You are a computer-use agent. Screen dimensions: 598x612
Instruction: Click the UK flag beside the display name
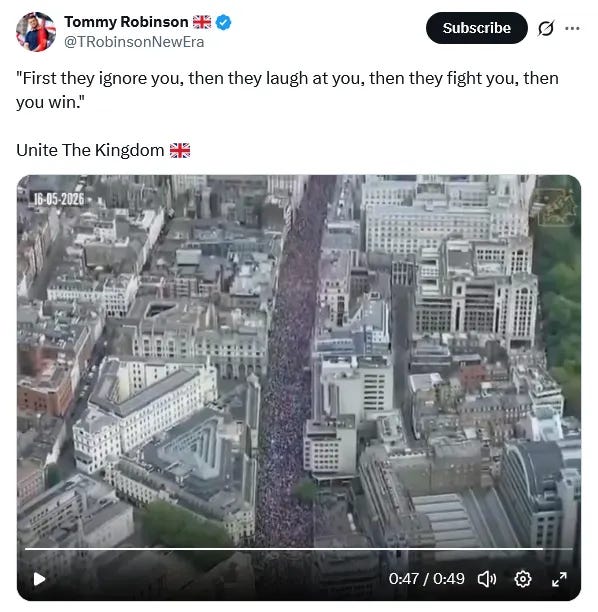coord(202,22)
